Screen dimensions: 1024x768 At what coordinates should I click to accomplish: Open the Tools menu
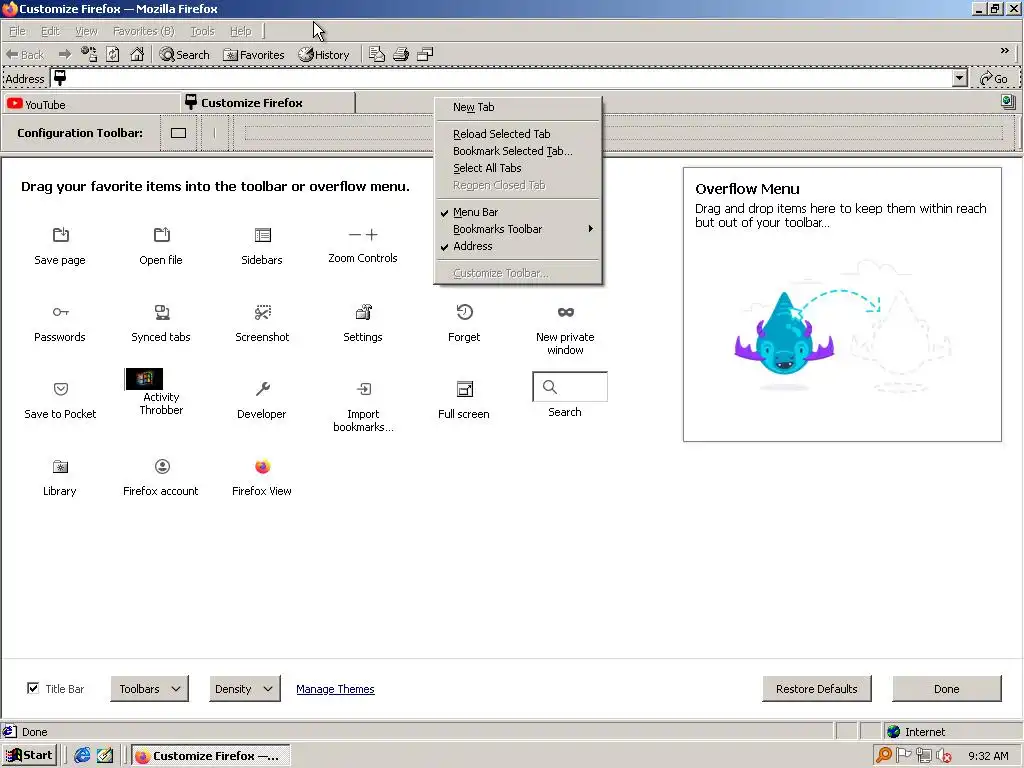coord(202,31)
